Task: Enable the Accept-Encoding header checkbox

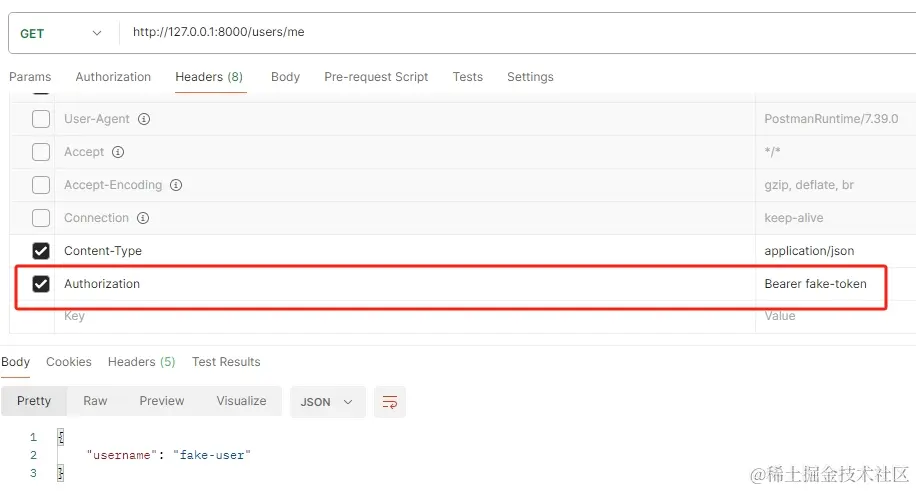Action: [41, 185]
